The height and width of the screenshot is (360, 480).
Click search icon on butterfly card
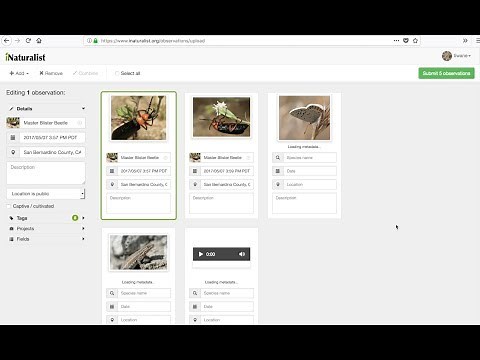point(278,158)
